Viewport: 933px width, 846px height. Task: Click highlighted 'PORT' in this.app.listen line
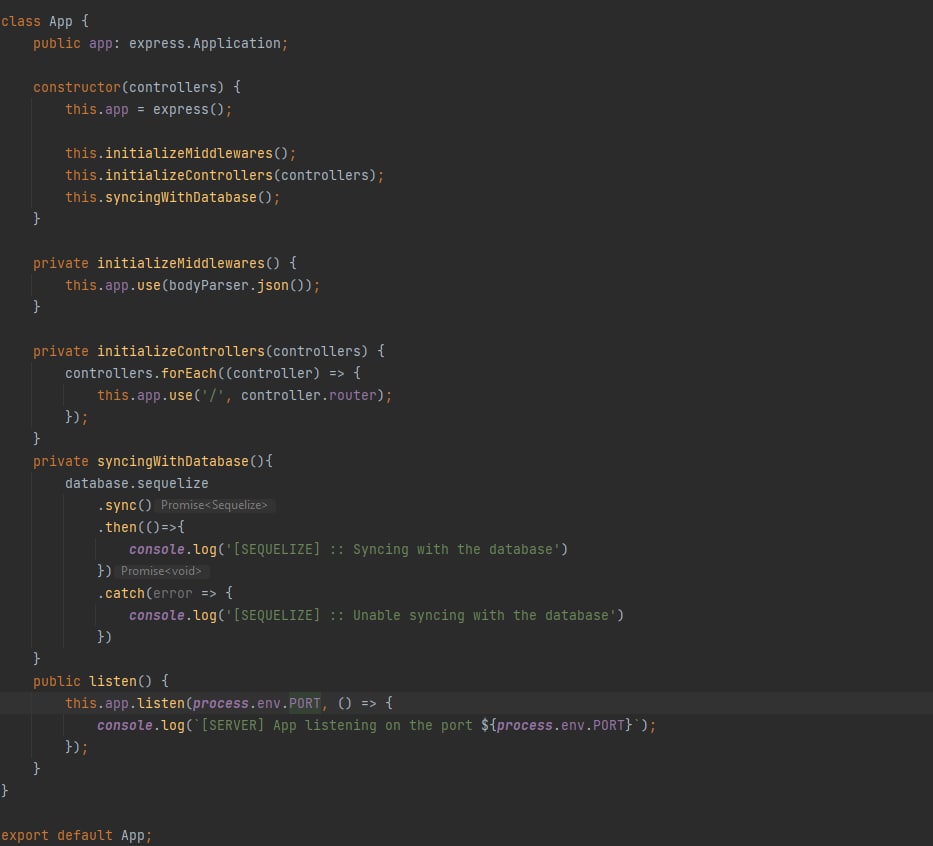tap(305, 704)
